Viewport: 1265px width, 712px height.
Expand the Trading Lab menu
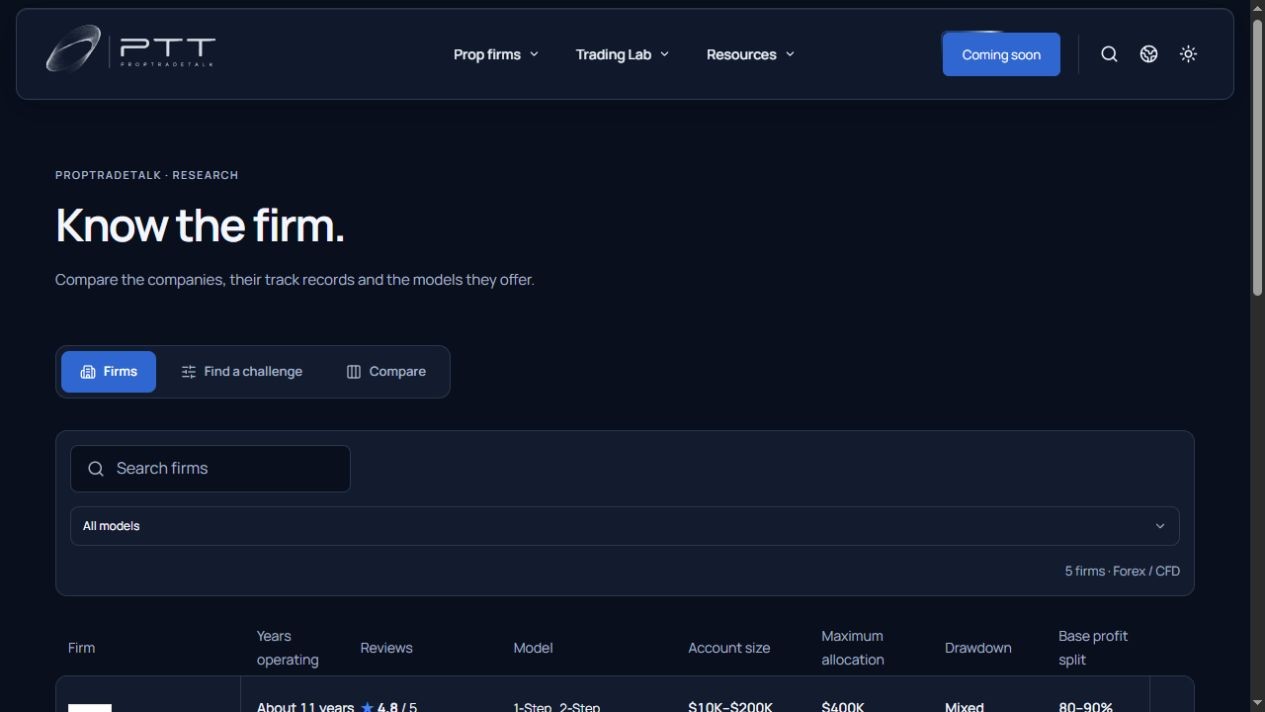pos(622,54)
